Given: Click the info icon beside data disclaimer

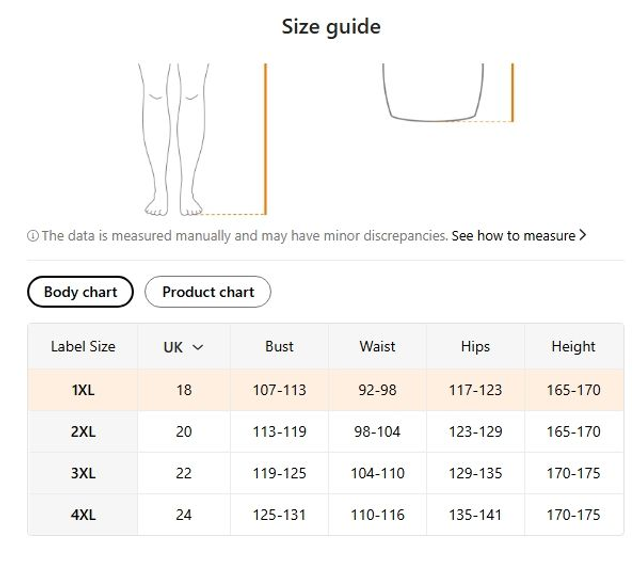Looking at the screenshot, I should tap(33, 236).
